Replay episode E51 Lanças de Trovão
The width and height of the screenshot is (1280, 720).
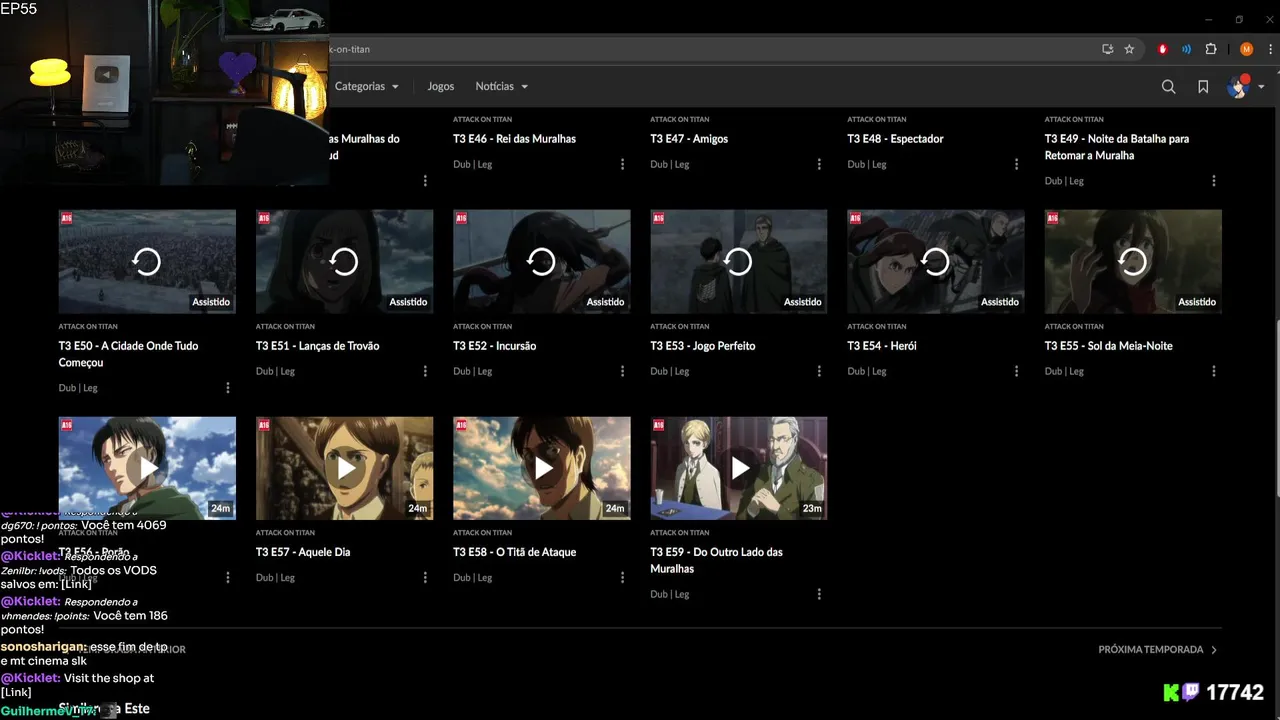pyautogui.click(x=344, y=262)
